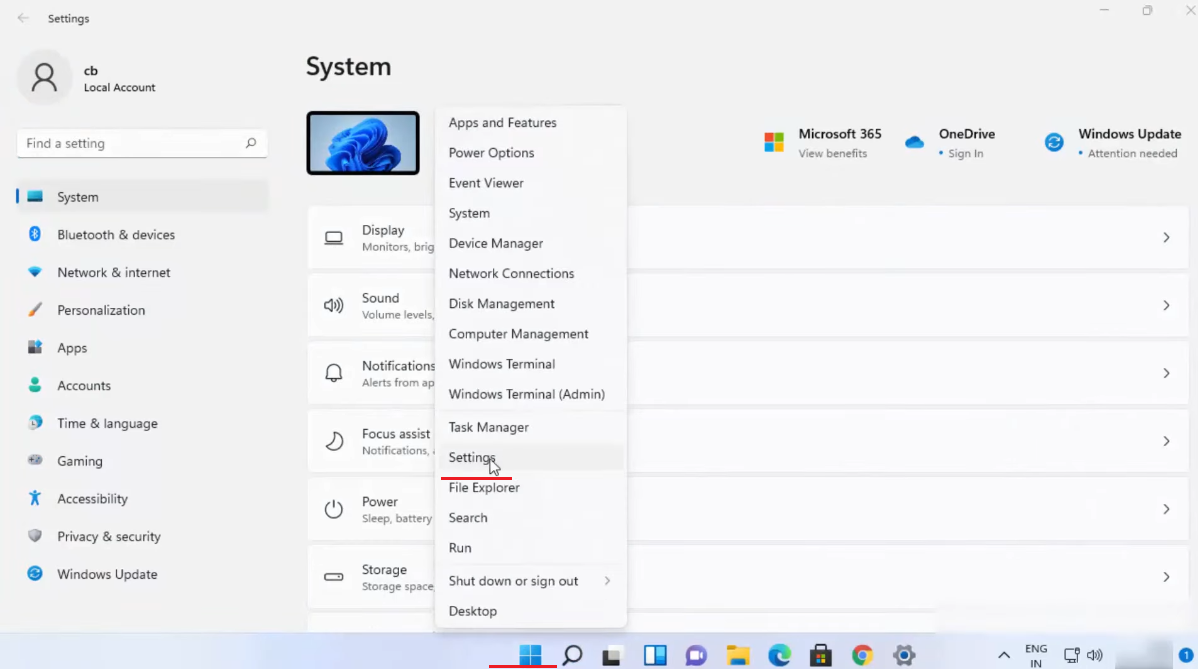Image resolution: width=1198 pixels, height=669 pixels.
Task: Click Microsoft 365 View benefits link
Action: 833,154
